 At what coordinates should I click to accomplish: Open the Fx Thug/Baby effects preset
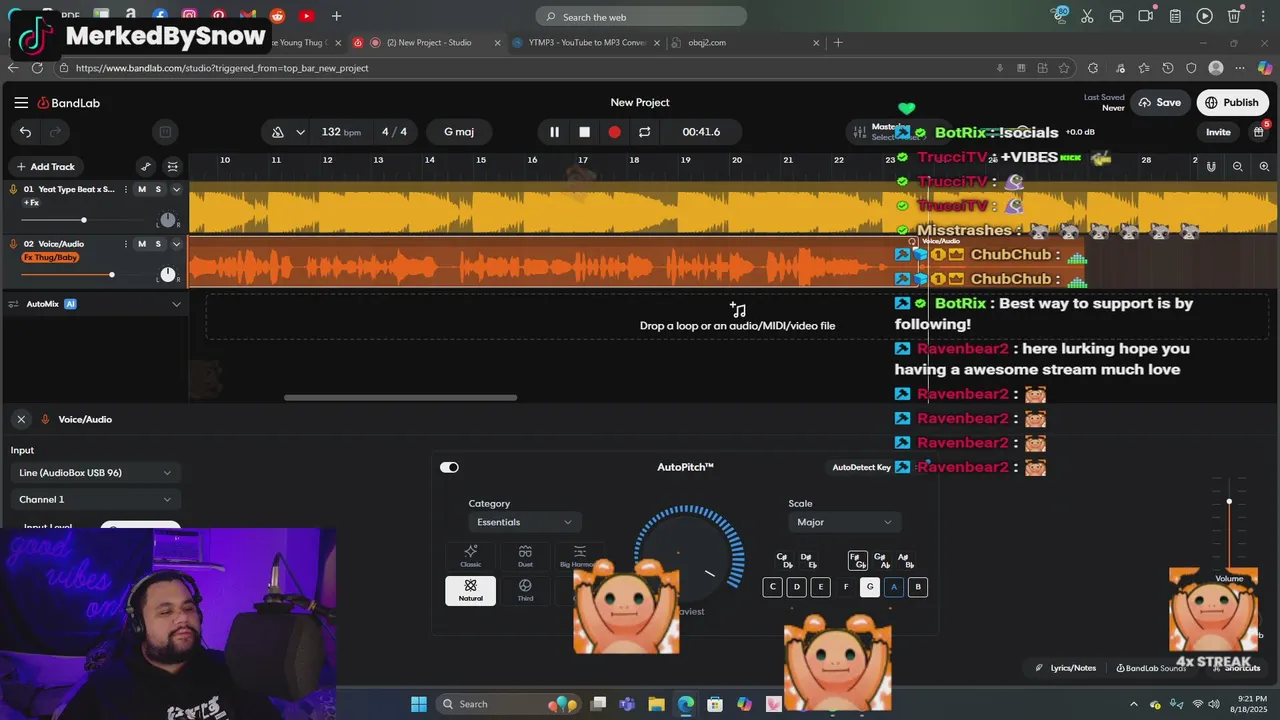coord(50,258)
